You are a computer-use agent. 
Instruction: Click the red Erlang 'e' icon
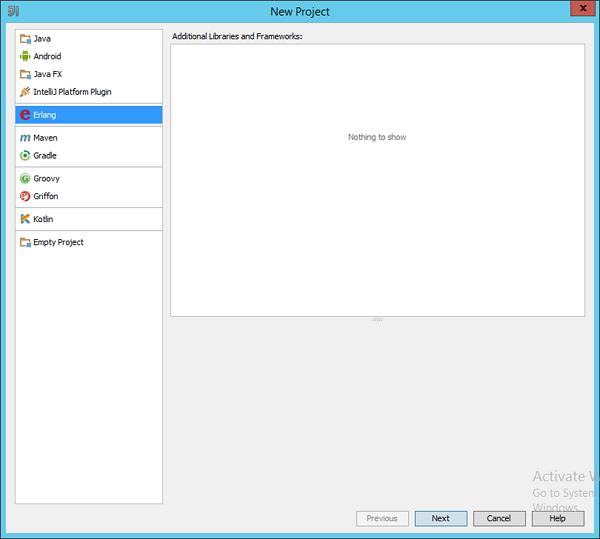25,115
